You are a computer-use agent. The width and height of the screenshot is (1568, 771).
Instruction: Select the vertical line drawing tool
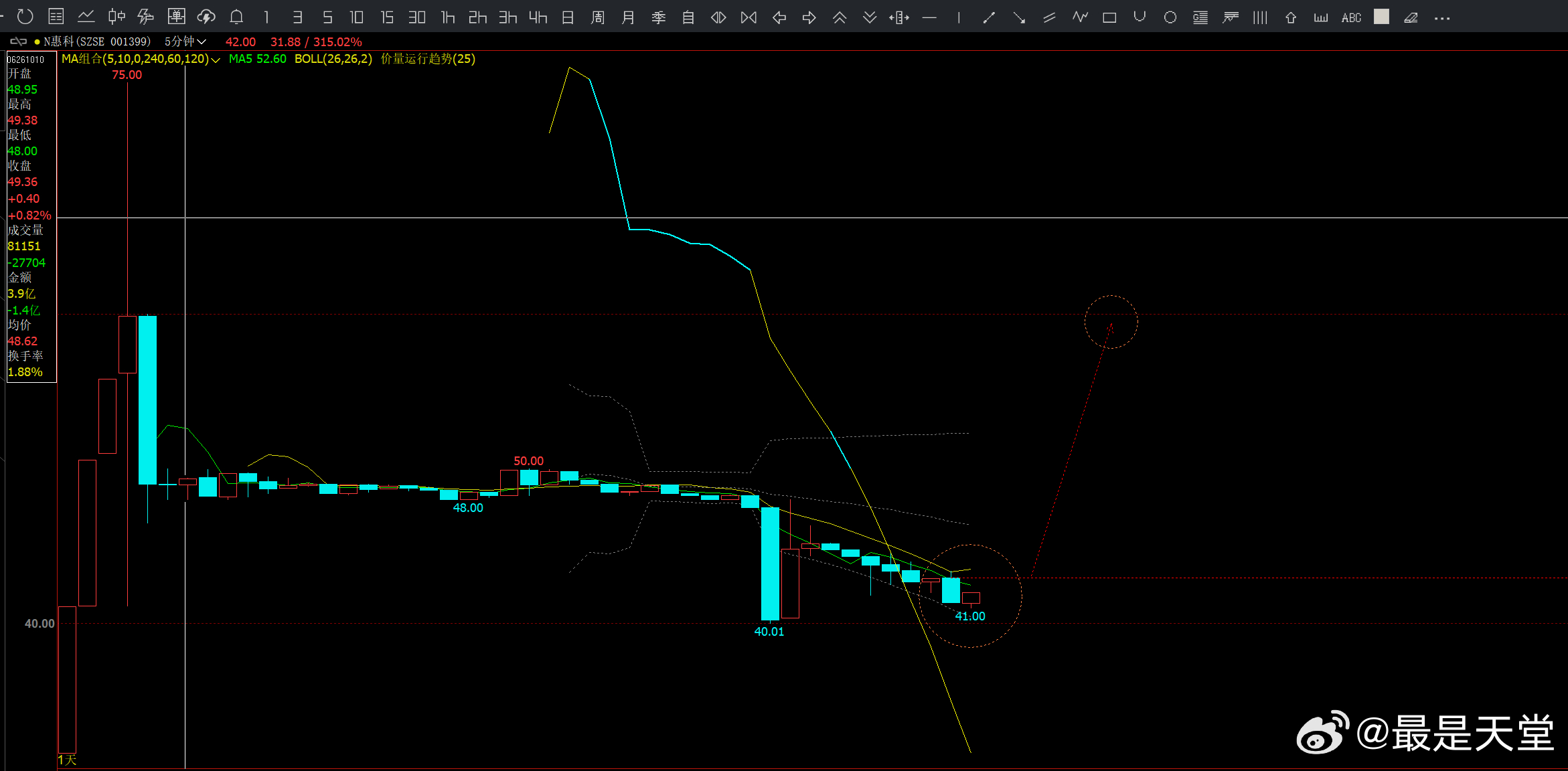pos(959,17)
